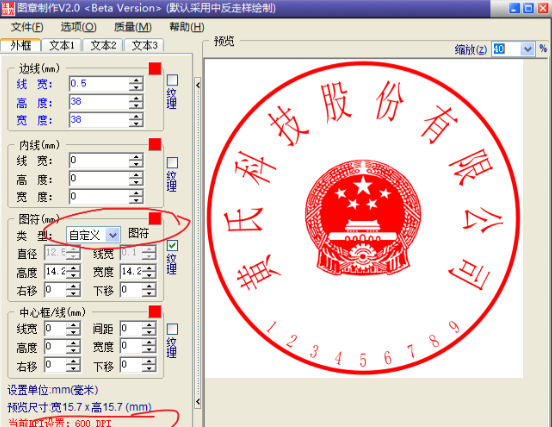Switch to the 文本1 tab
Screen dimensions: 552x427
pos(62,45)
